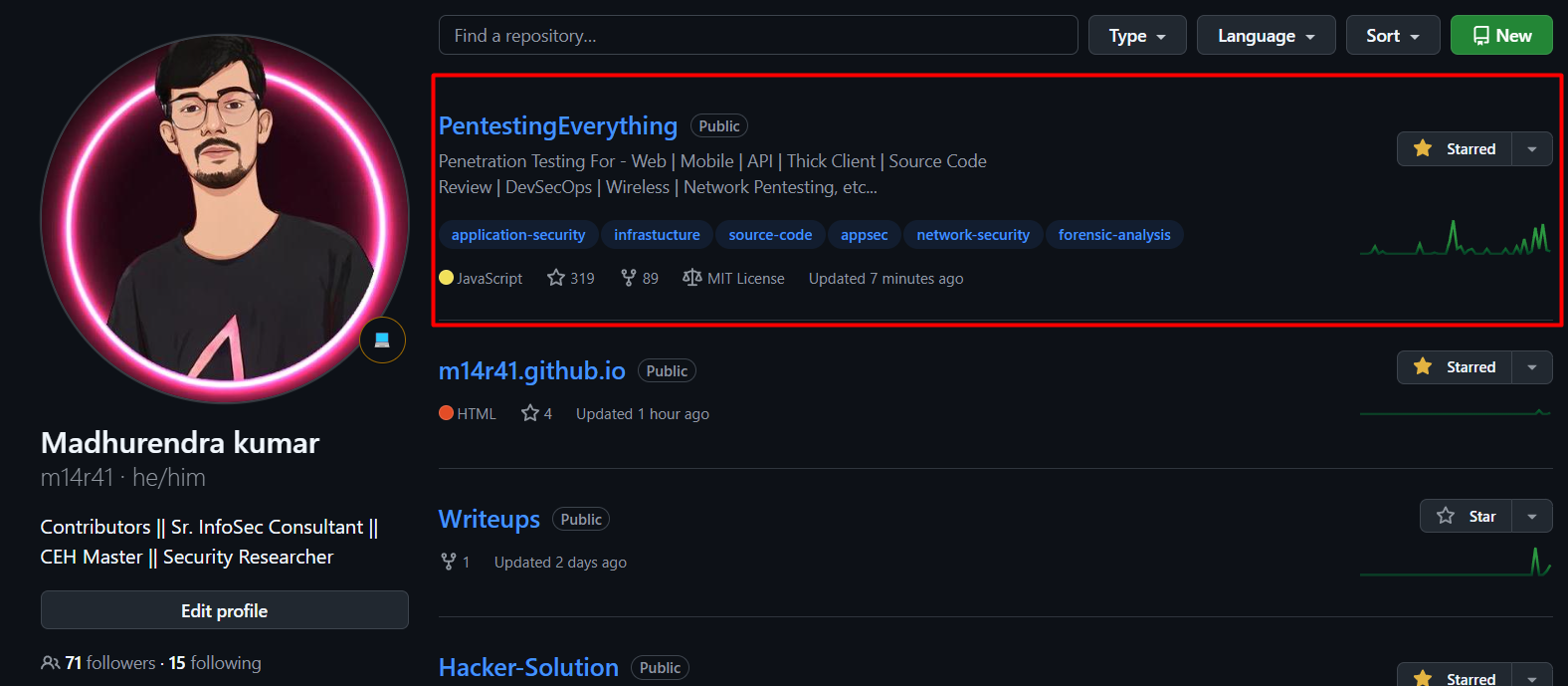Click the followers people icon
The height and width of the screenshot is (686, 1568).
point(50,663)
